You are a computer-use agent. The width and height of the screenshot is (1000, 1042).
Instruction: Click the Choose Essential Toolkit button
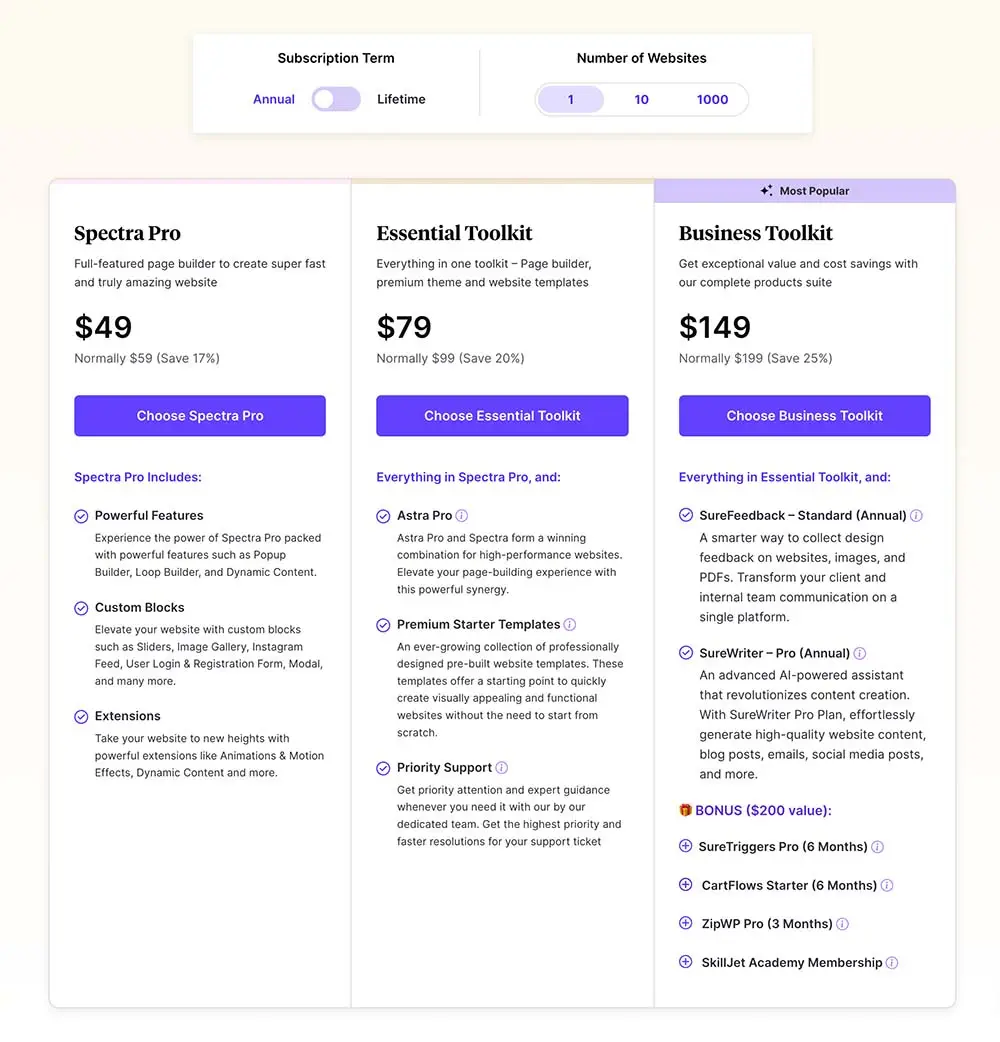[x=502, y=416]
